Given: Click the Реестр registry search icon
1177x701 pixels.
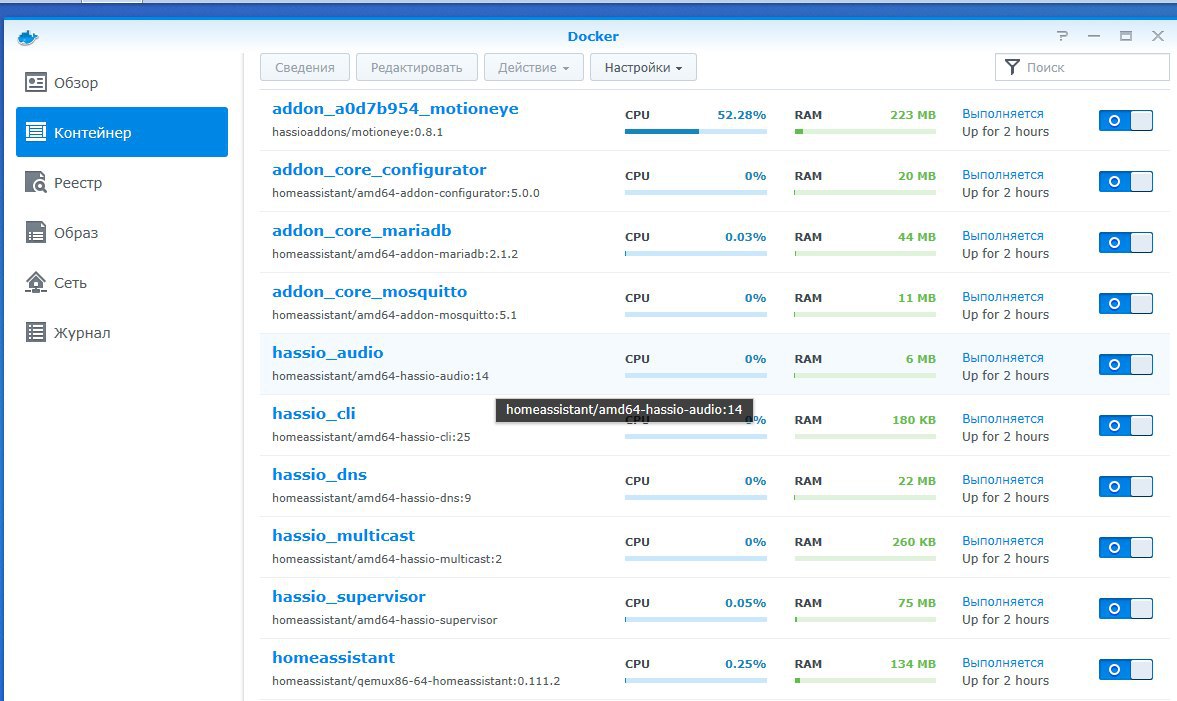Looking at the screenshot, I should (35, 182).
